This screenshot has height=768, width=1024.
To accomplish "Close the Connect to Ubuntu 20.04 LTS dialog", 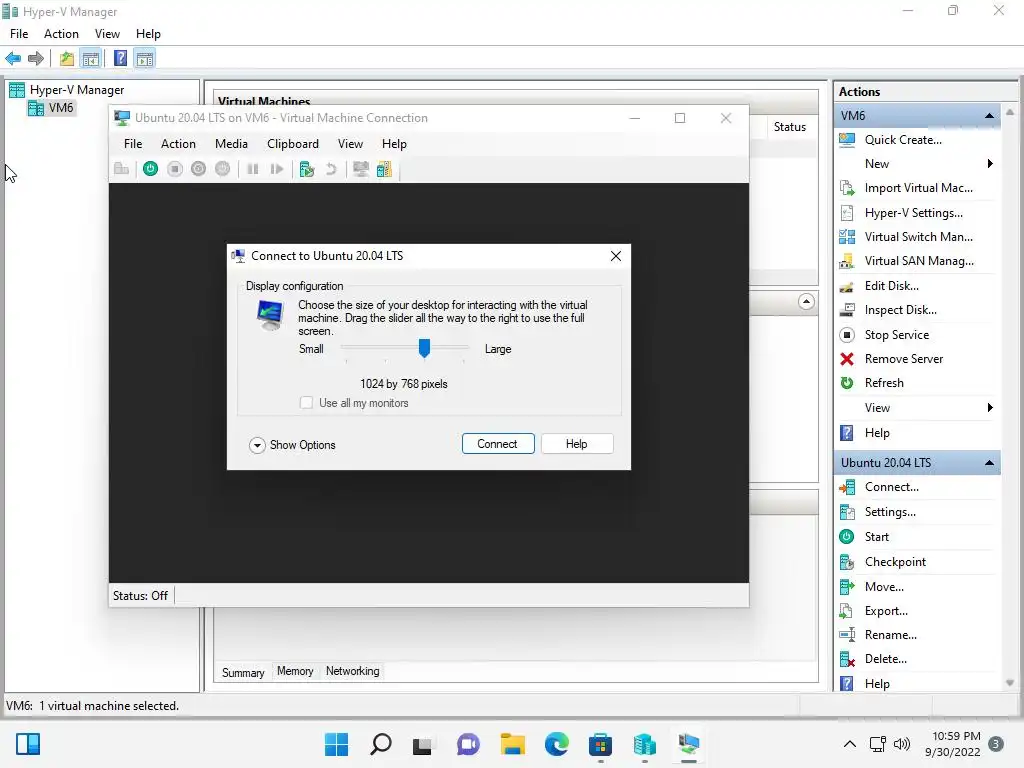I will [616, 256].
